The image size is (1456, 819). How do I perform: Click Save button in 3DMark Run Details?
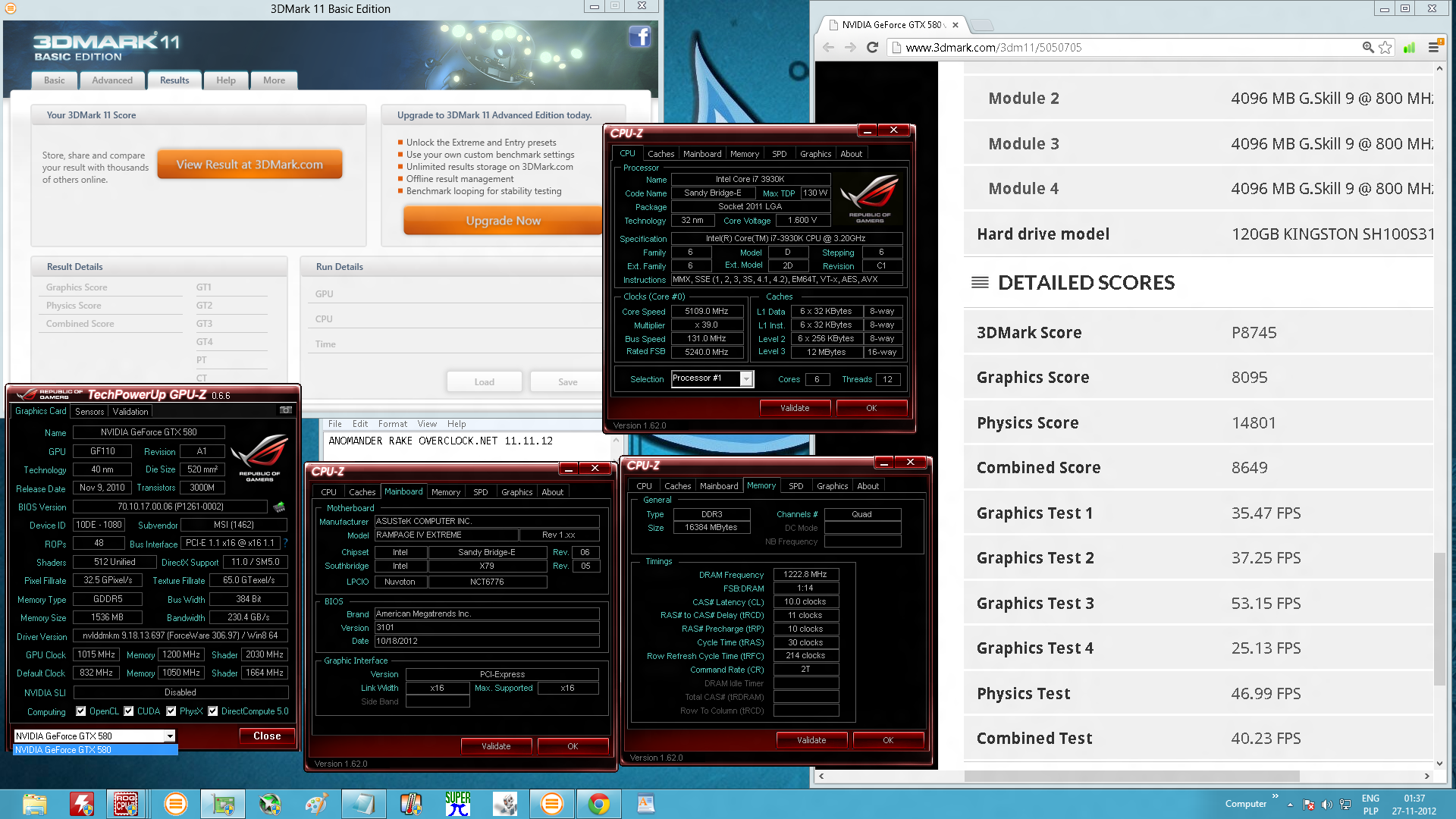[x=567, y=382]
